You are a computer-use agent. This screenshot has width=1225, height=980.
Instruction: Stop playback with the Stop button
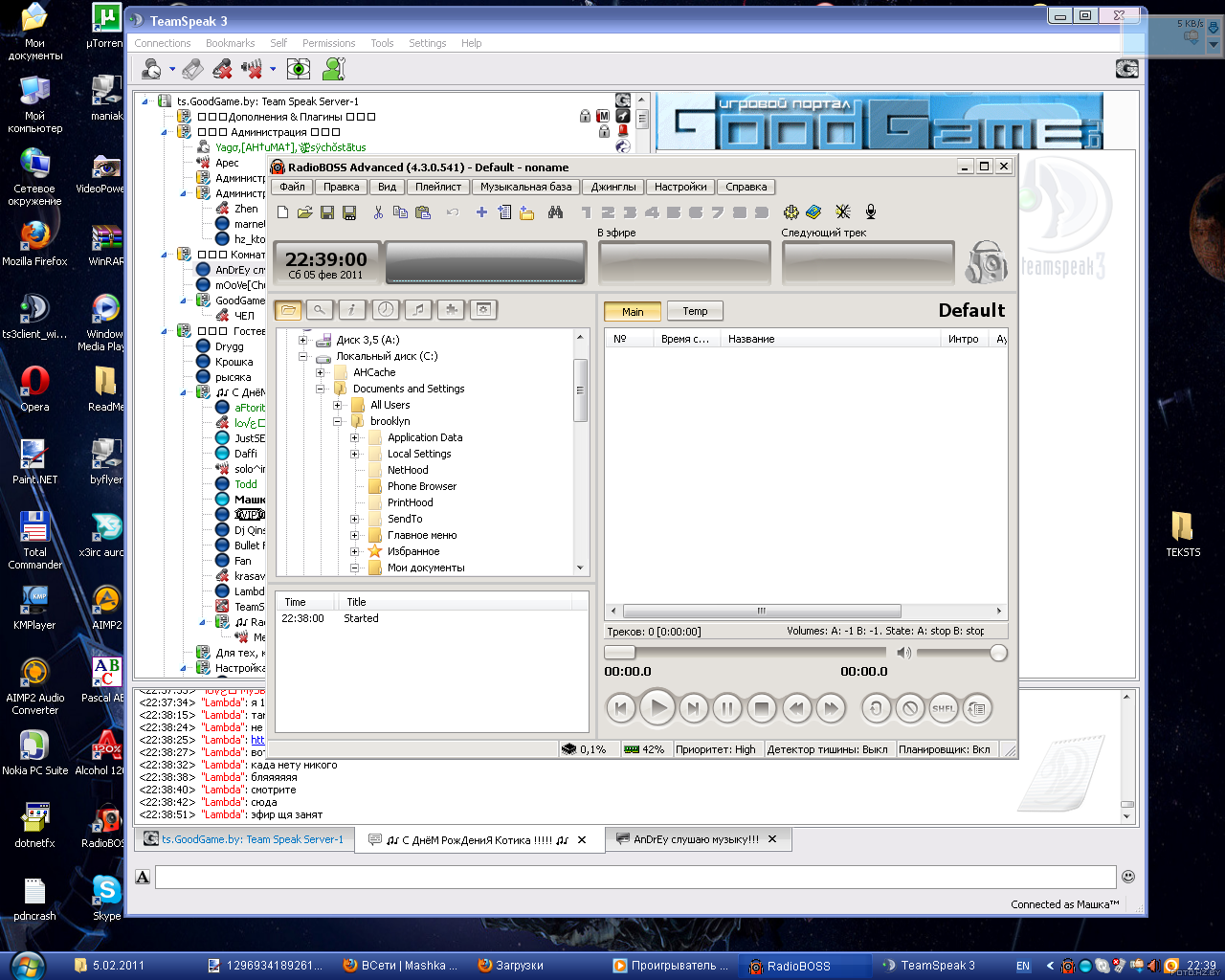pyautogui.click(x=762, y=708)
